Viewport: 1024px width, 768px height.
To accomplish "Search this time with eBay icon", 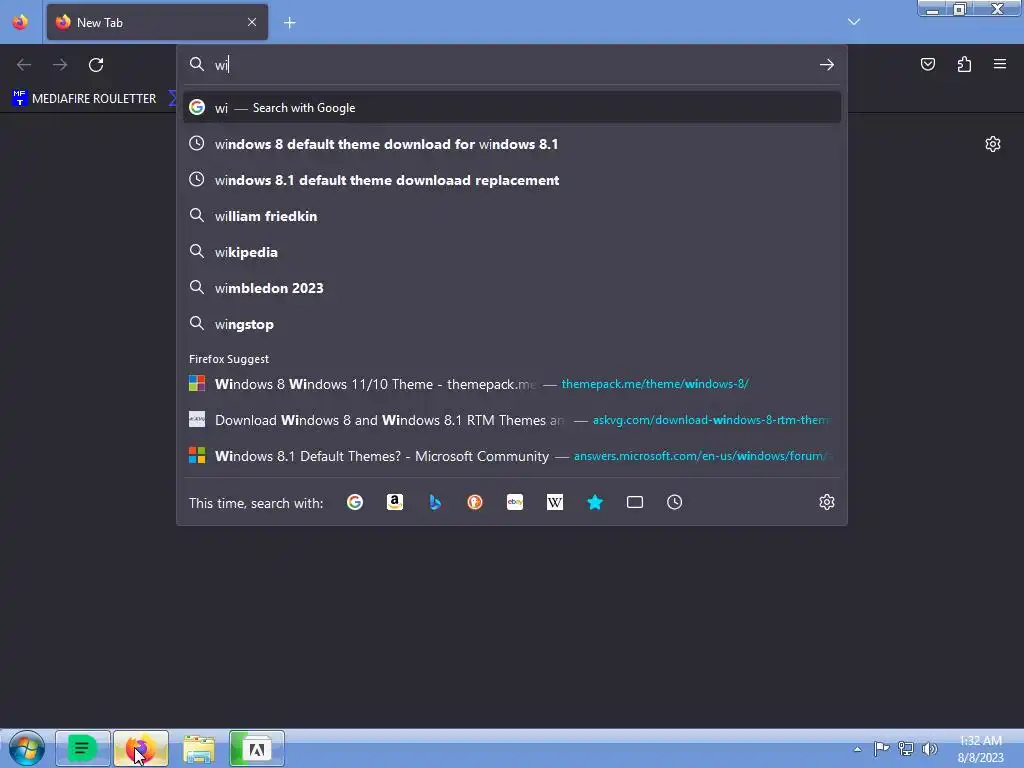I will 515,502.
